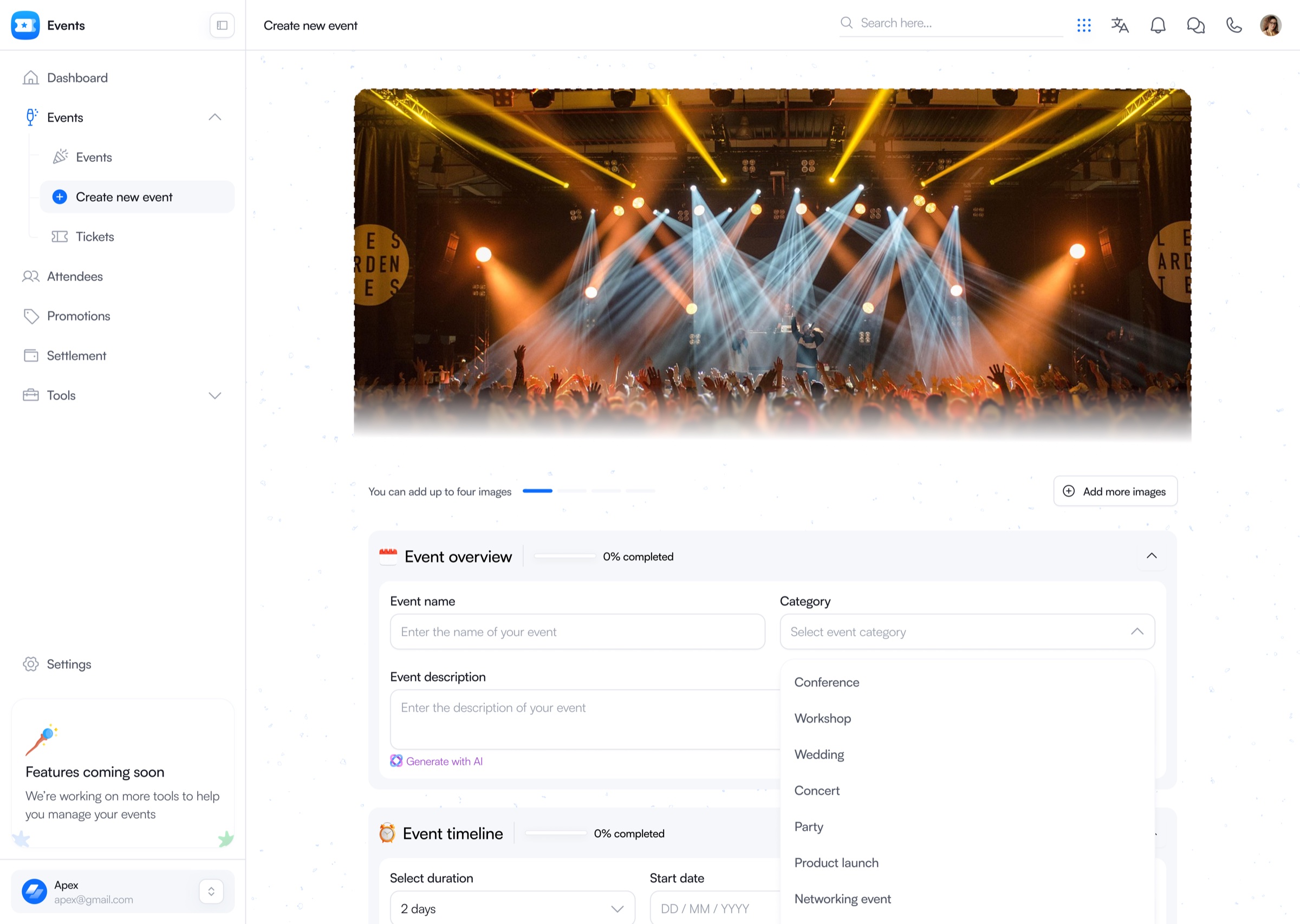The image size is (1300, 924).
Task: Expand the Tools sidebar group
Action: (x=214, y=395)
